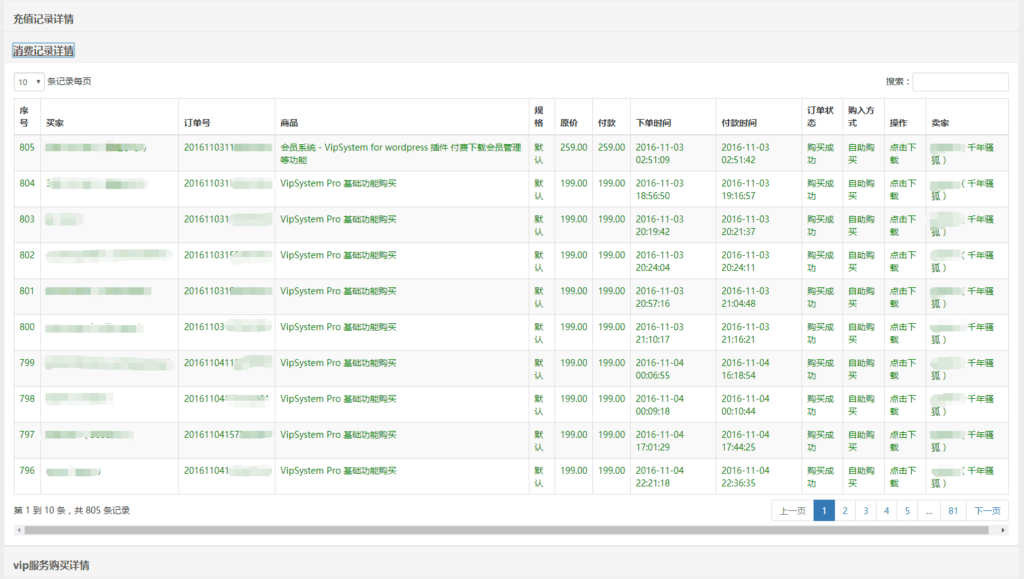Click 点击下载 in row 802
This screenshot has height=579, width=1024.
(x=903, y=261)
